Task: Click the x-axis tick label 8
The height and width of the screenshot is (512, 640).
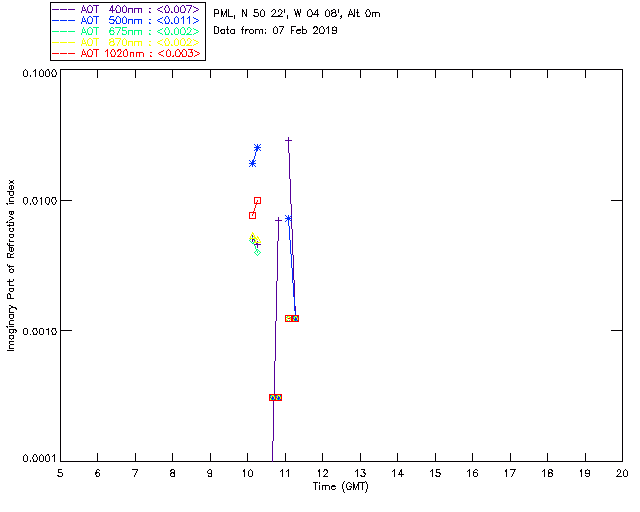Action: coord(173,473)
